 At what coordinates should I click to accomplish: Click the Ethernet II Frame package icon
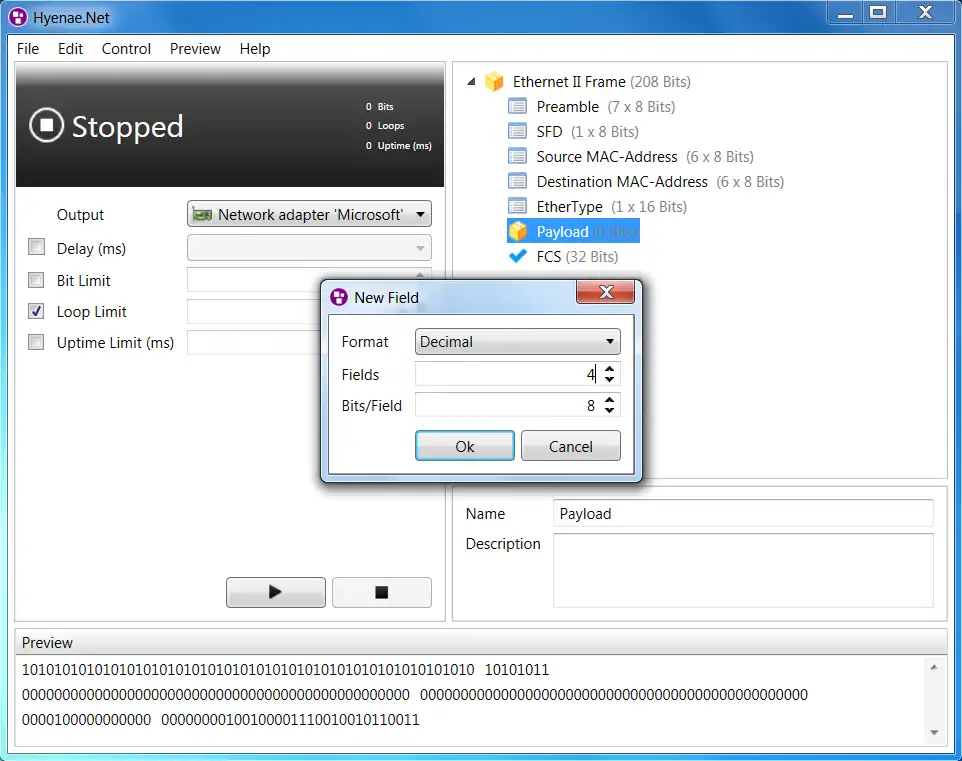494,82
